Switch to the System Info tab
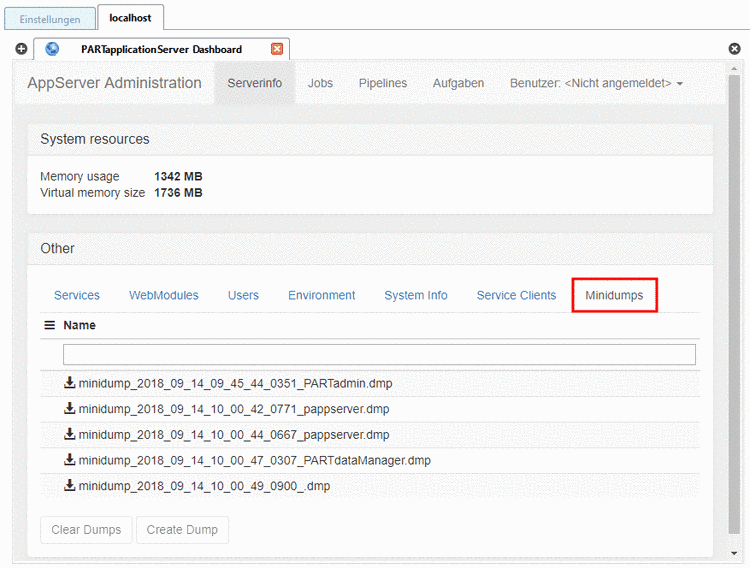Image resolution: width=750 pixels, height=568 pixels. tap(416, 295)
